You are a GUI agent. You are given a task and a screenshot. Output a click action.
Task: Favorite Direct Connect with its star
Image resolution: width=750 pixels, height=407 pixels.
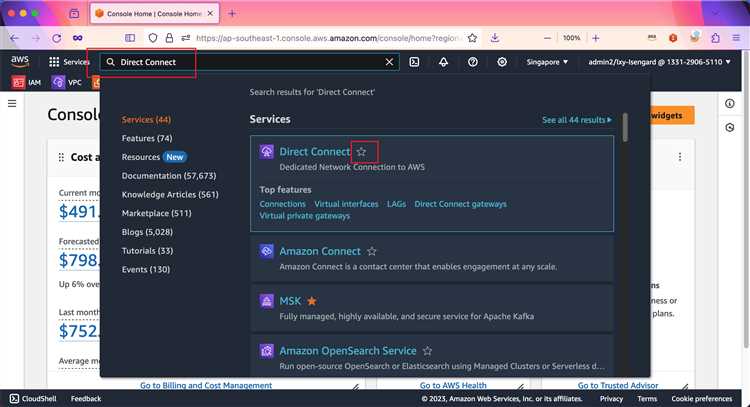[x=361, y=152]
